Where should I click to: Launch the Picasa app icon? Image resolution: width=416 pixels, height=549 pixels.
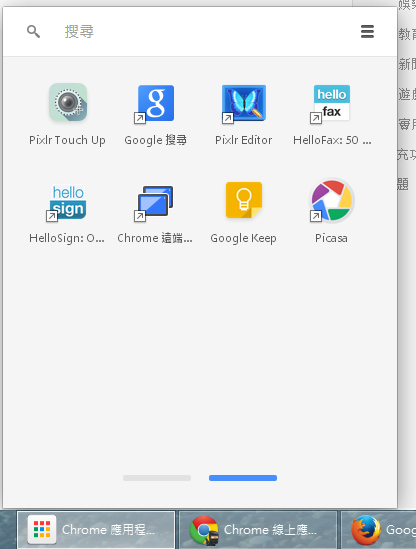[x=332, y=200]
